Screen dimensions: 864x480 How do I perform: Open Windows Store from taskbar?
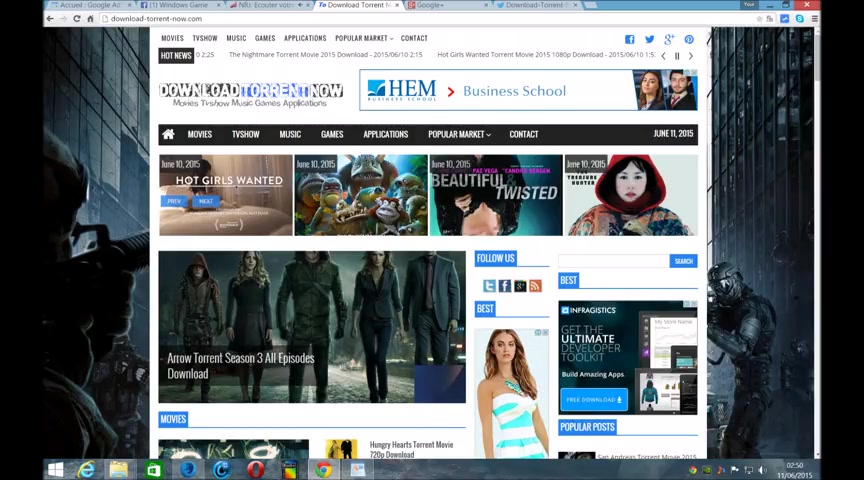[x=153, y=470]
